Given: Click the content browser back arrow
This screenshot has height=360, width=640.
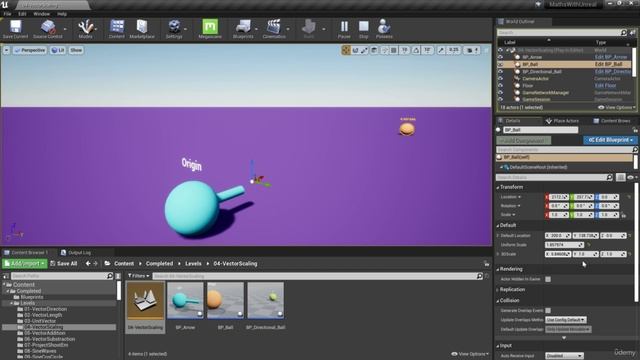Looking at the screenshot, I should [88, 264].
